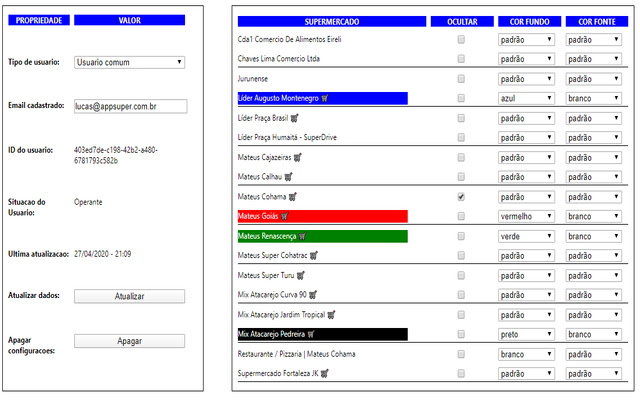Image resolution: width=640 pixels, height=400 pixels.
Task: Click the Jurunense supermarket name
Action: click(x=253, y=79)
